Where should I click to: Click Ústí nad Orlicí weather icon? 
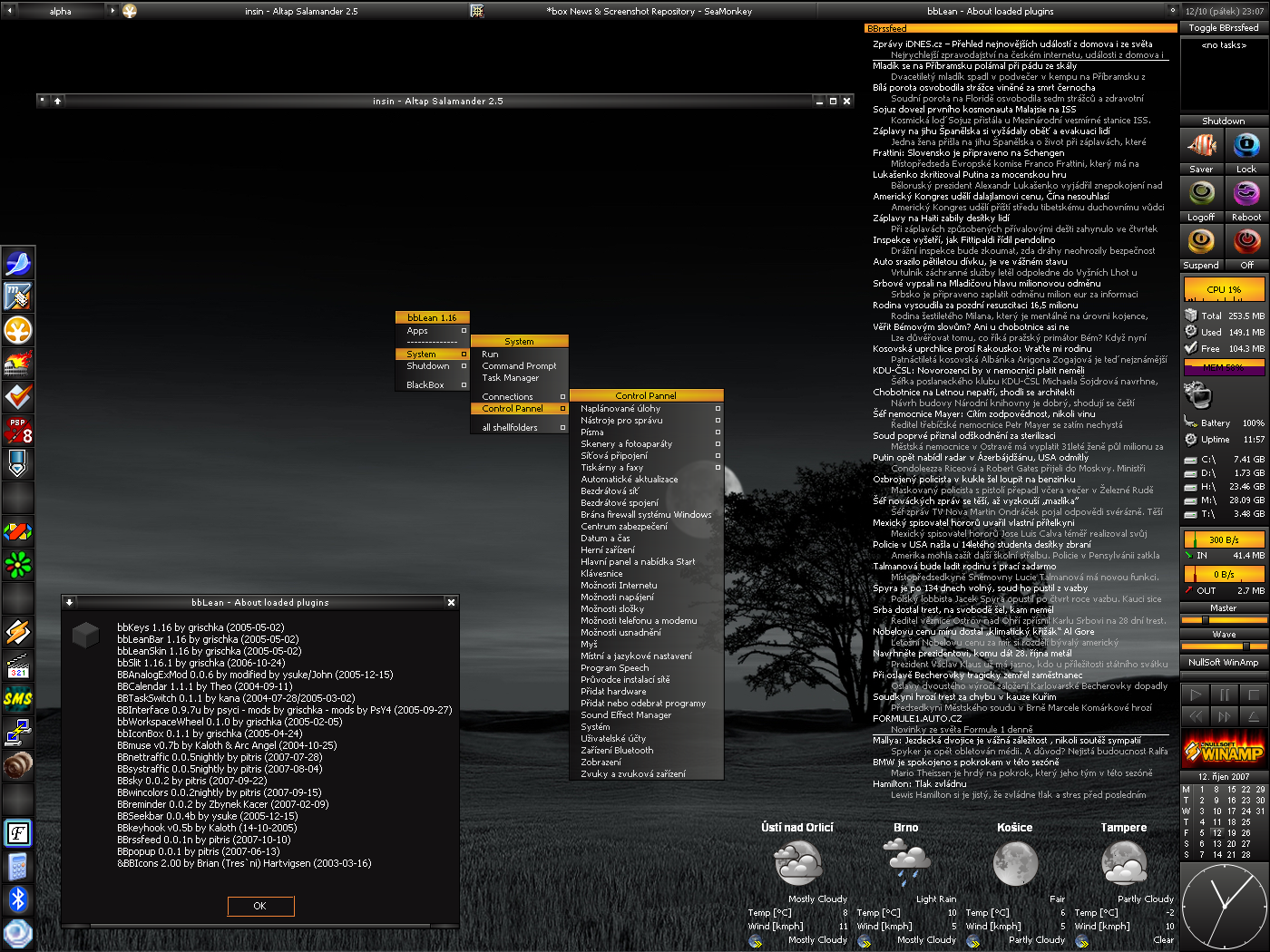point(797,863)
